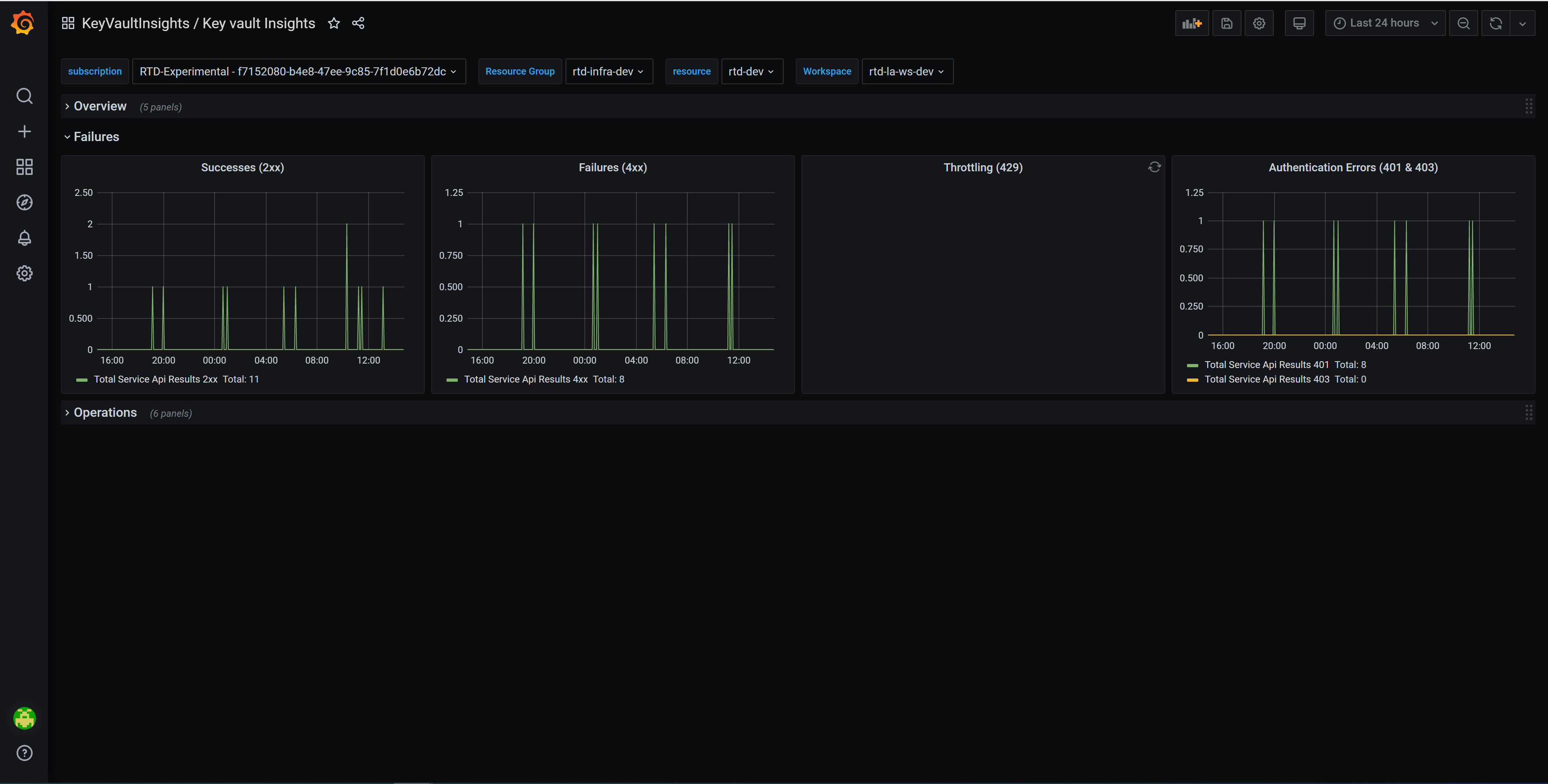Open the subscription variable dropdown

[298, 71]
